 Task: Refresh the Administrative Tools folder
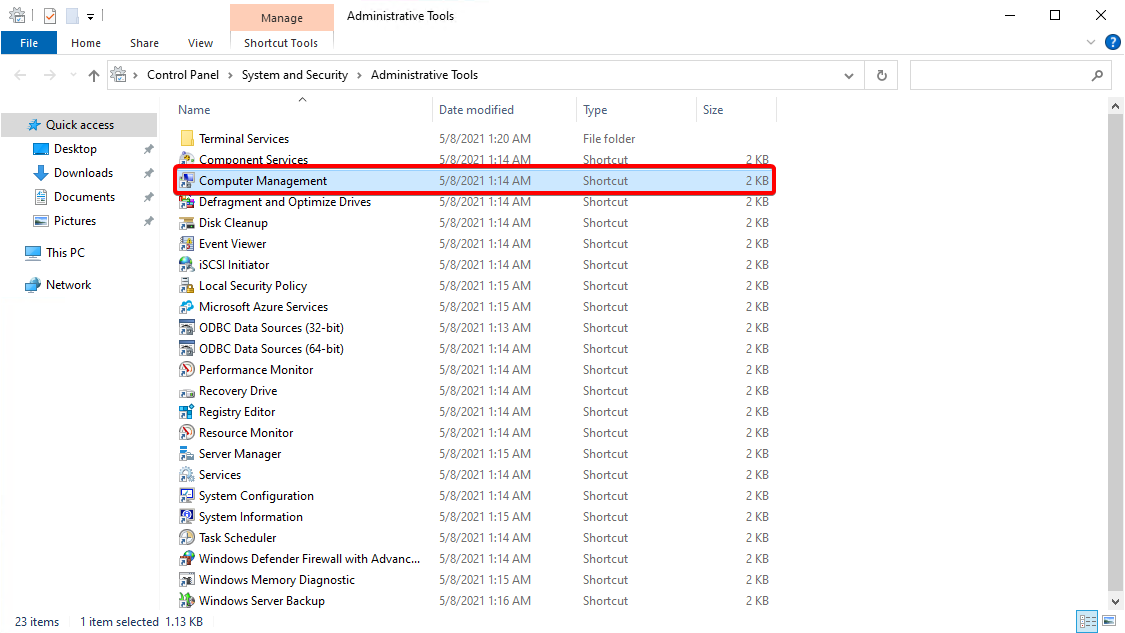click(881, 75)
